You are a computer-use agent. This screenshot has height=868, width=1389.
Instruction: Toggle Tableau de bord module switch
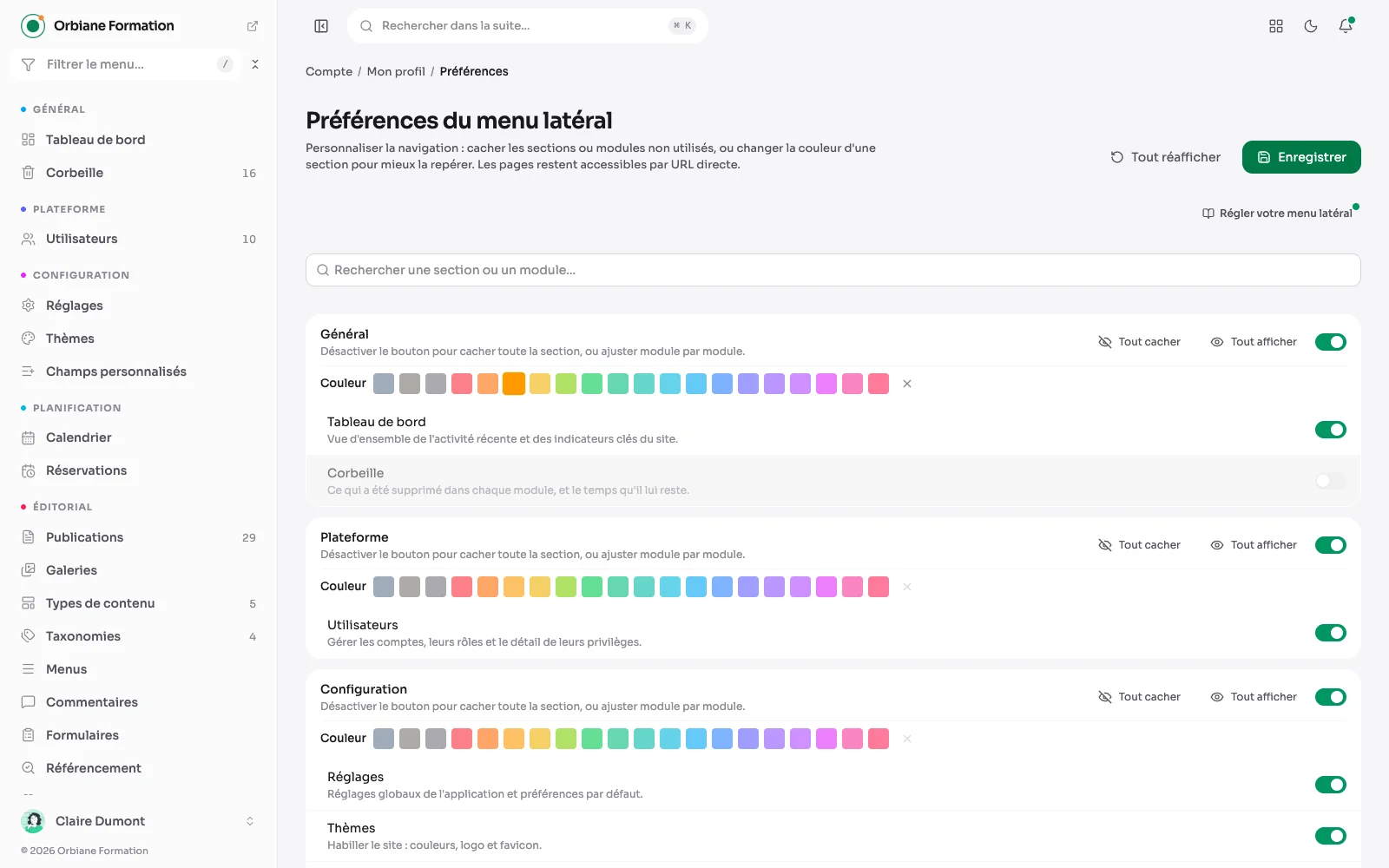coord(1330,430)
